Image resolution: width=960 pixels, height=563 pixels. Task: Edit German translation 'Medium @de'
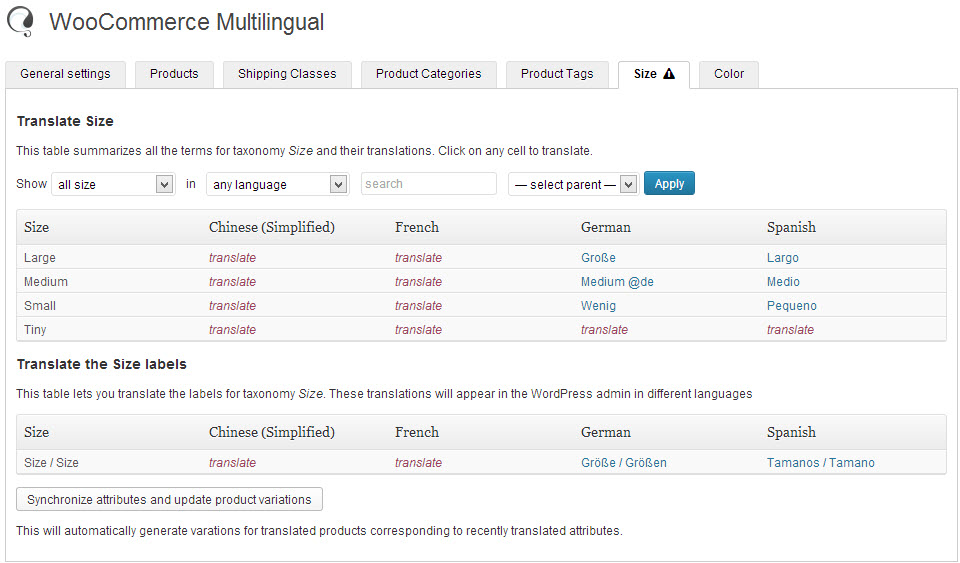coord(618,282)
